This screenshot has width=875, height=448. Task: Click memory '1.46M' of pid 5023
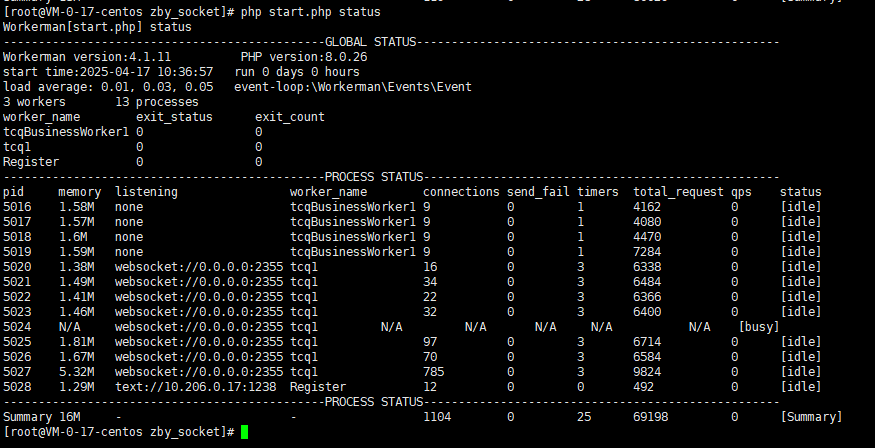tap(76, 312)
